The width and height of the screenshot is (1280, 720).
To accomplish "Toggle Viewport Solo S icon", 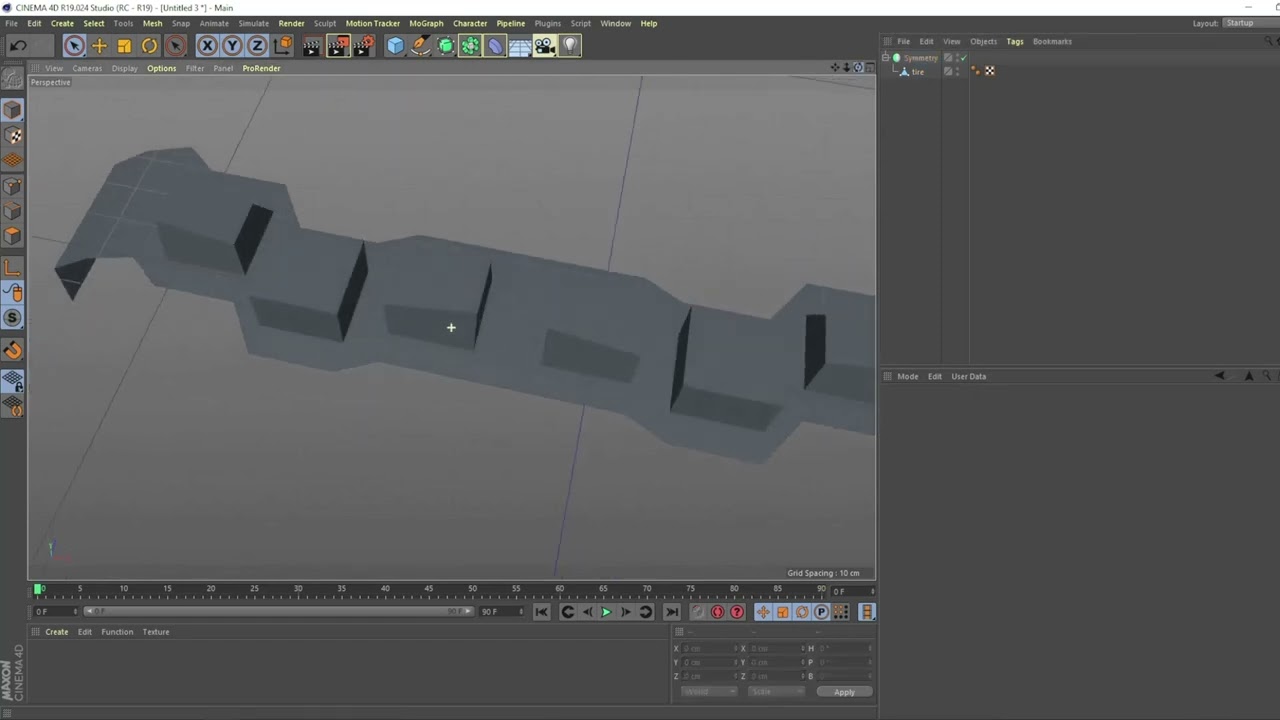I will coord(13,318).
